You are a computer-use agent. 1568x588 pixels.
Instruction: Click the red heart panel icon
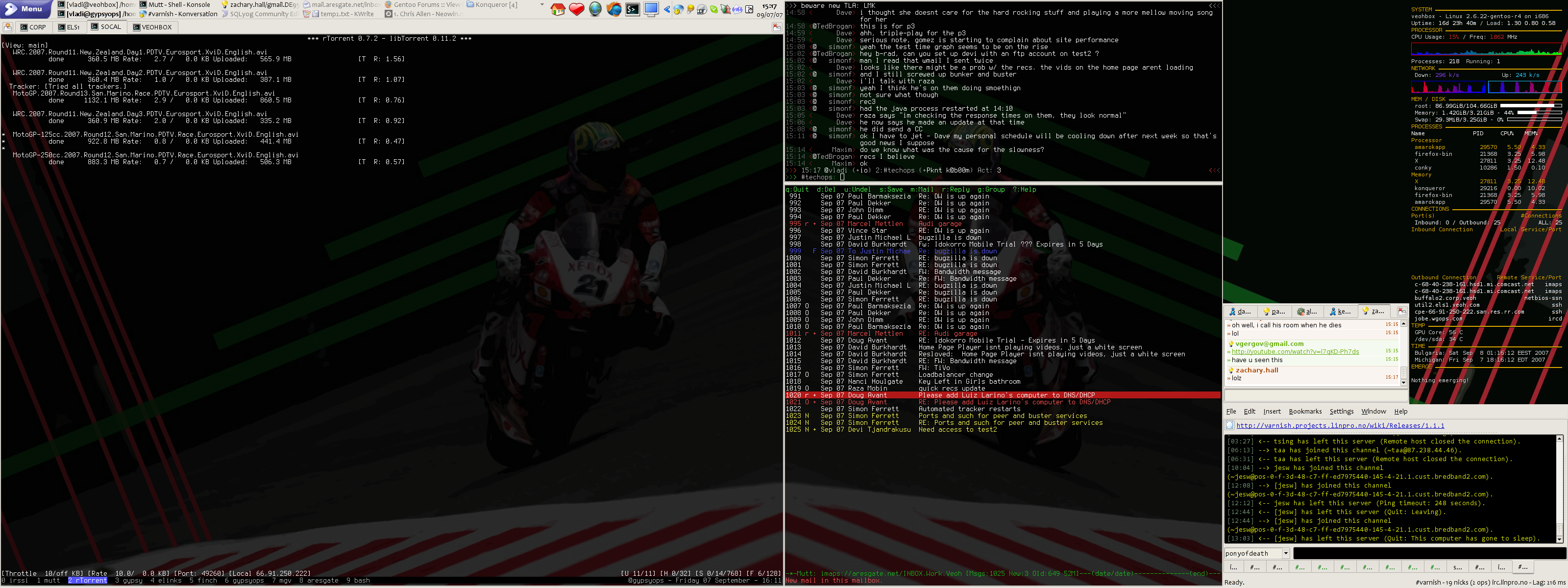[x=576, y=9]
